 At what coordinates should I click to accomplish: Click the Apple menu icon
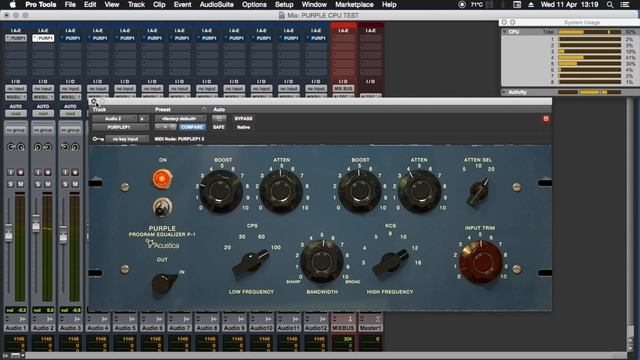point(13,4)
